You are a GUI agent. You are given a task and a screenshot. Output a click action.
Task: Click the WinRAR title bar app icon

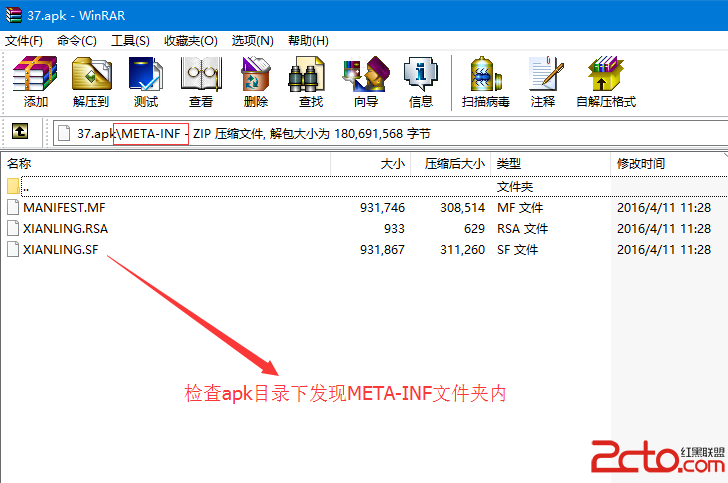13,15
